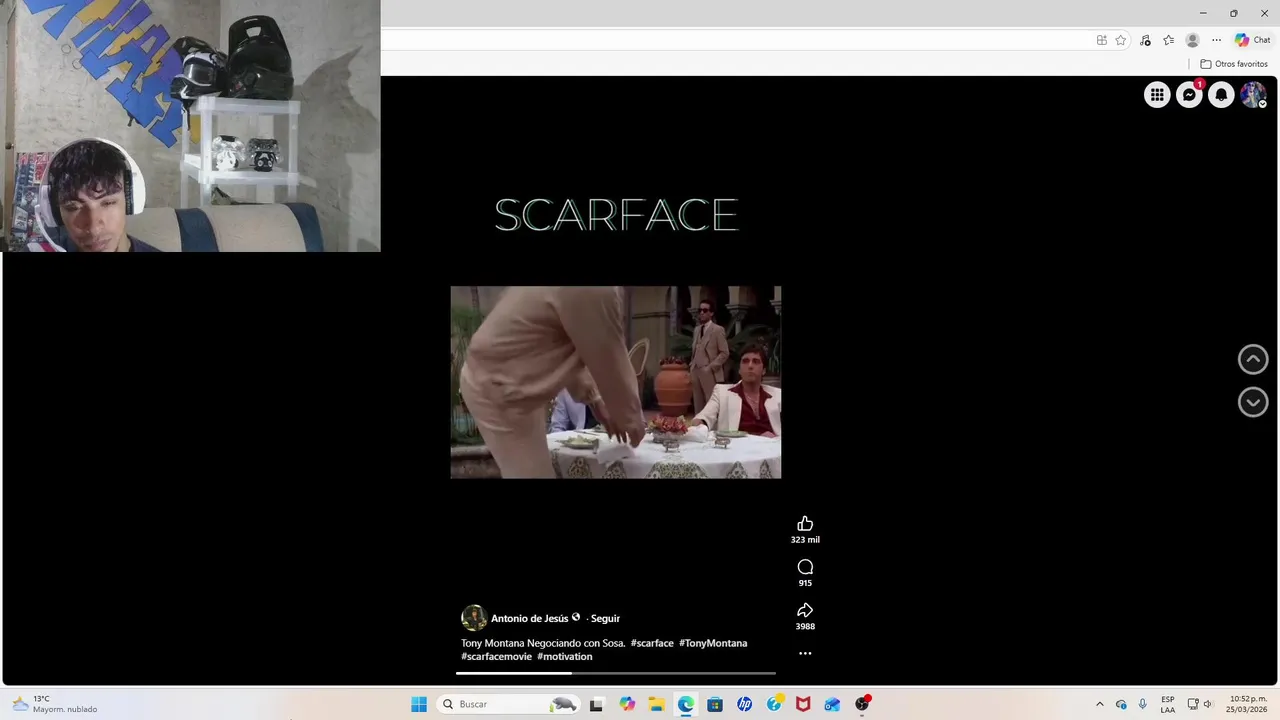Open Antonio de Jesús avatar thumbnail
Image resolution: width=1280 pixels, height=720 pixels.
pos(473,618)
